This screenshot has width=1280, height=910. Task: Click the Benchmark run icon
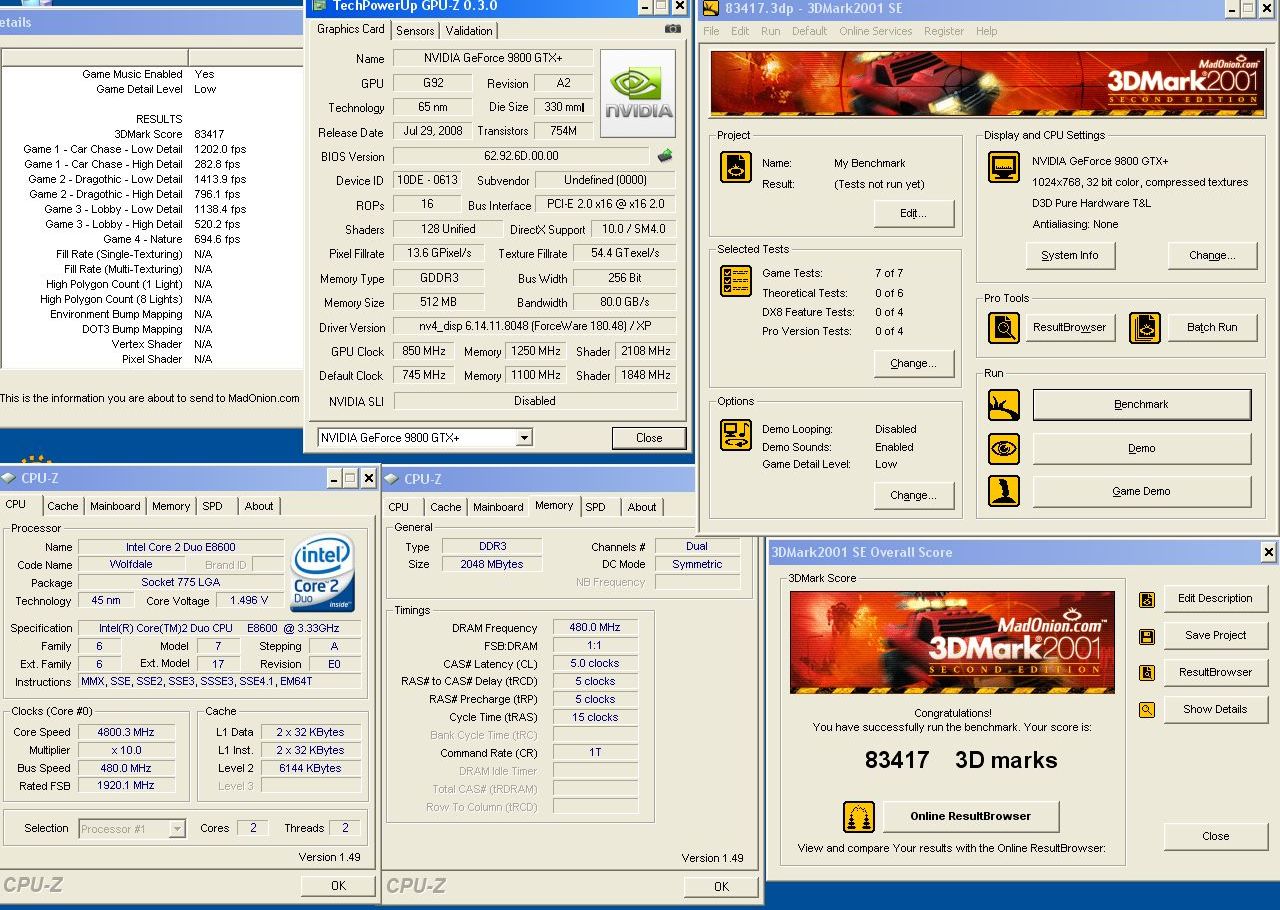(1004, 405)
